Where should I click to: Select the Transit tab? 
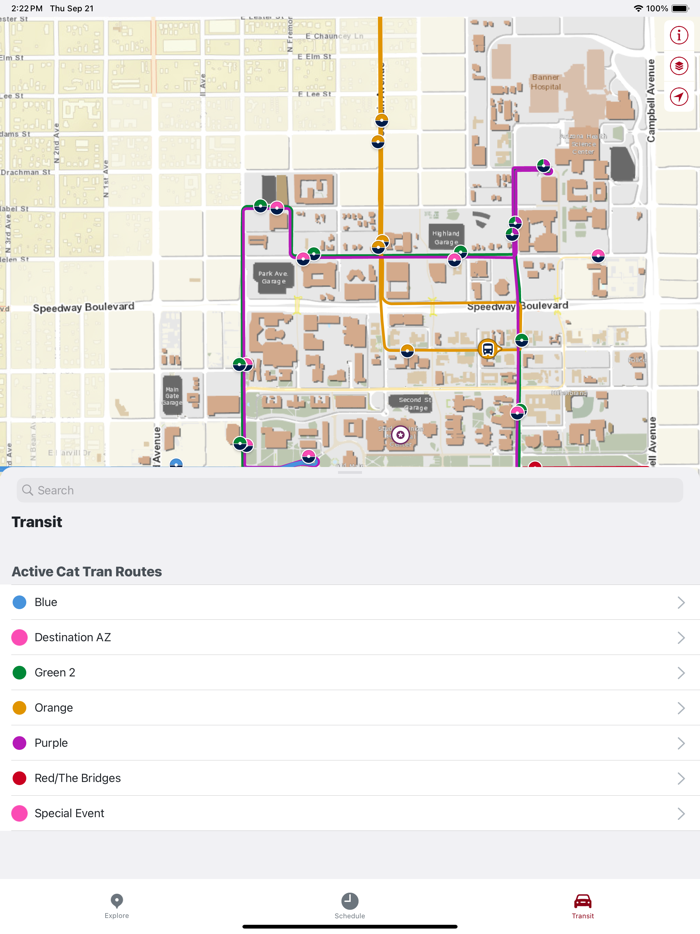583,906
